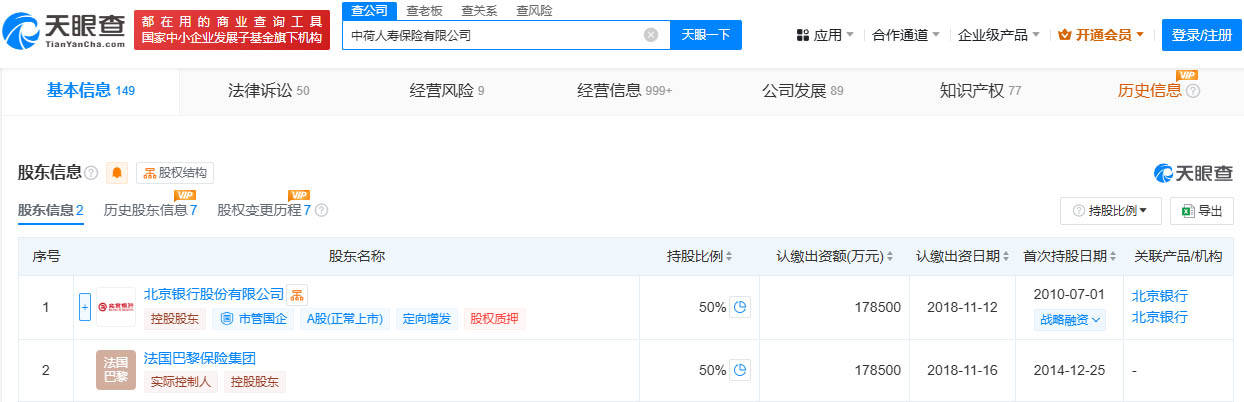Click the 天眼一下 search button
Screen dimensions: 1244x402
pos(705,35)
